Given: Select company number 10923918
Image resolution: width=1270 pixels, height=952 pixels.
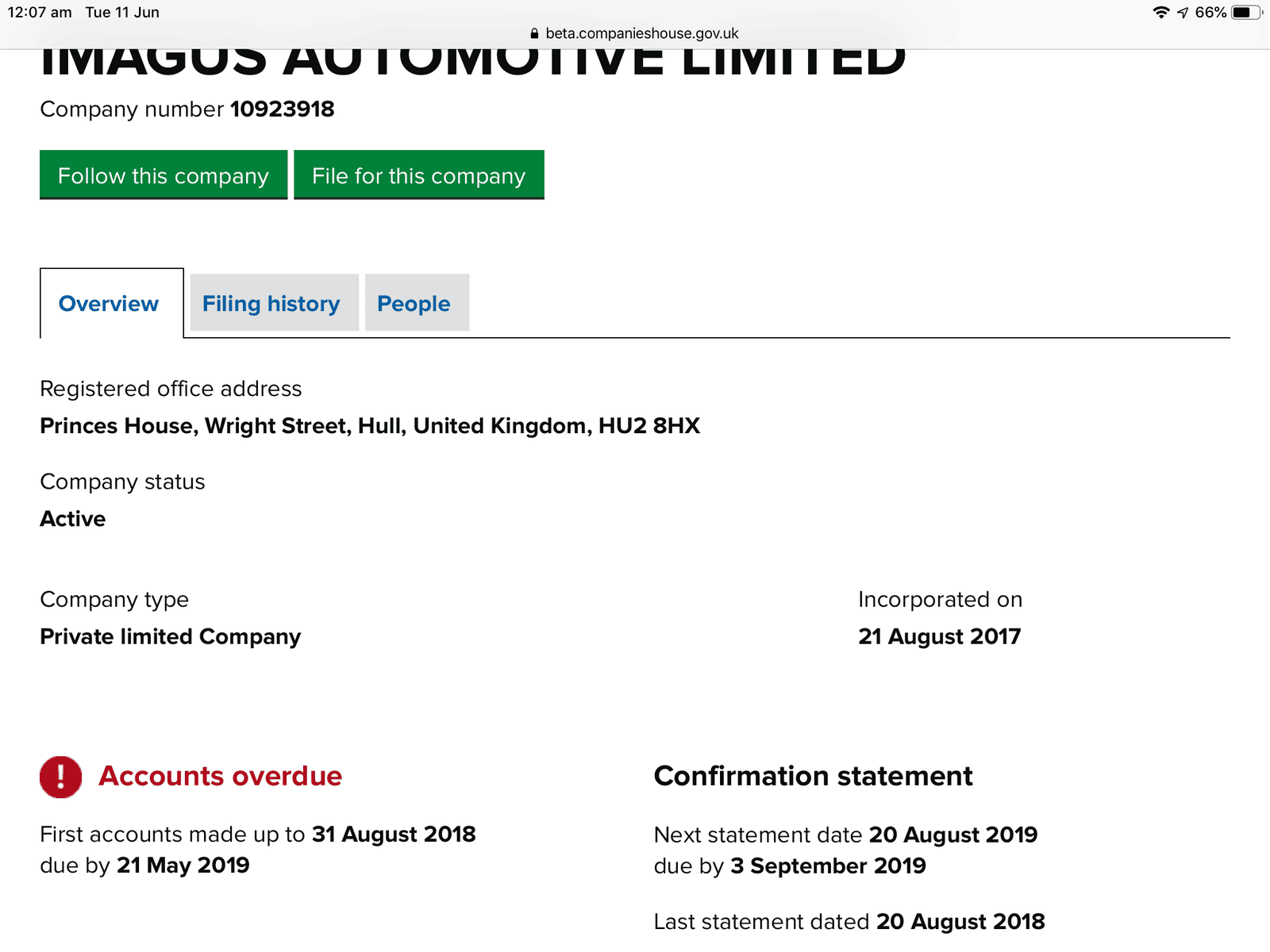Looking at the screenshot, I should coord(283,109).
